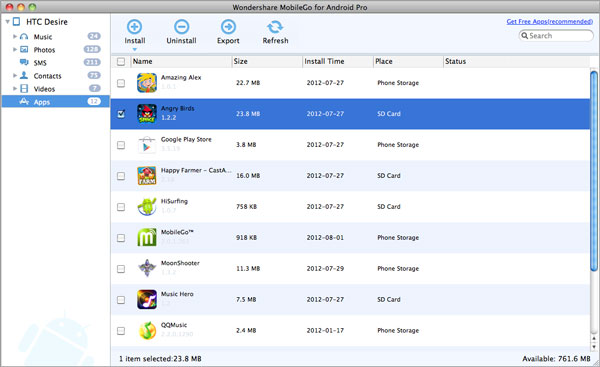Click the Export arrow icon

[228, 27]
